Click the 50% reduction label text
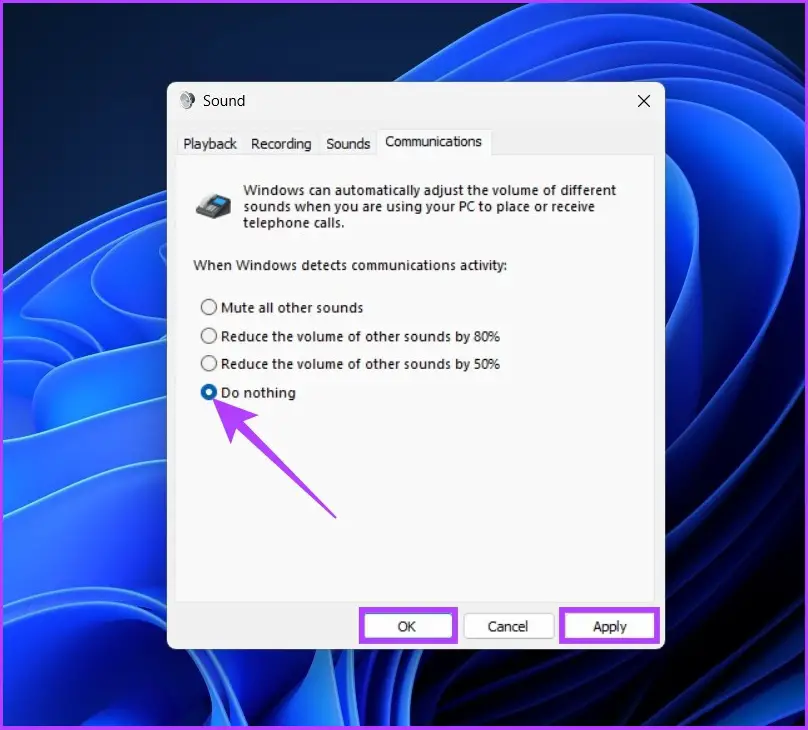Viewport: 808px width, 730px height. coord(360,364)
